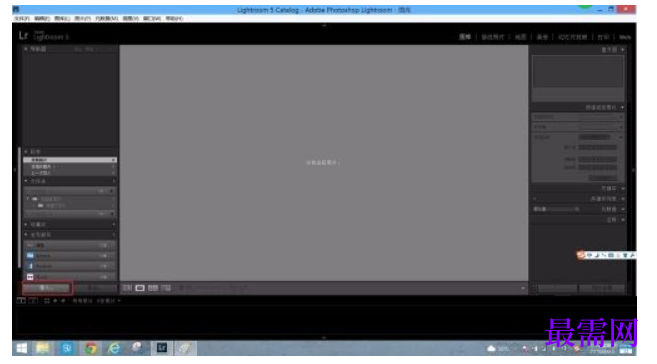The width and height of the screenshot is (657, 364).
Task: Click the plus button on Folders header
Action: (114, 181)
